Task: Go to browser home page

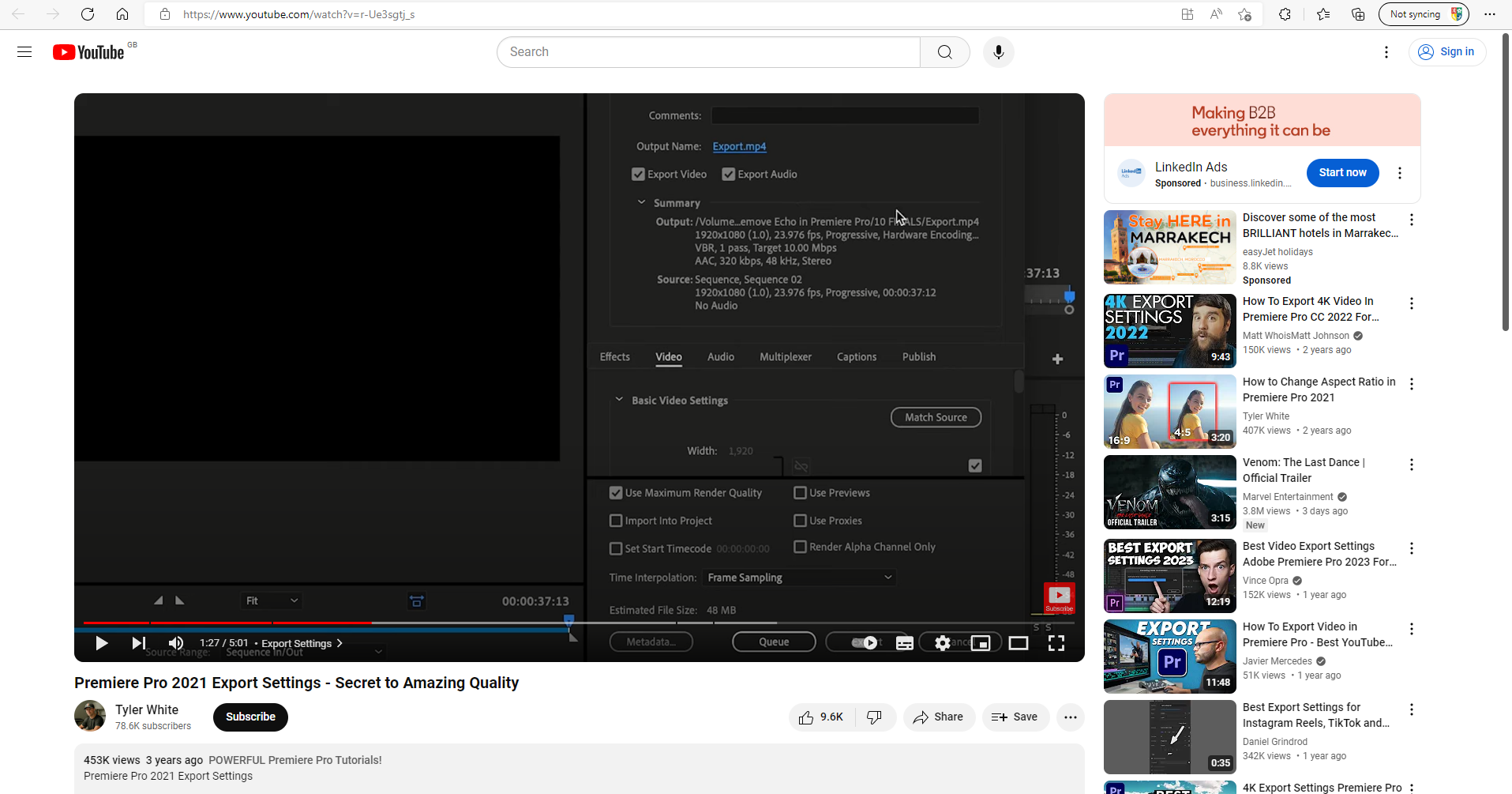Action: 122,14
